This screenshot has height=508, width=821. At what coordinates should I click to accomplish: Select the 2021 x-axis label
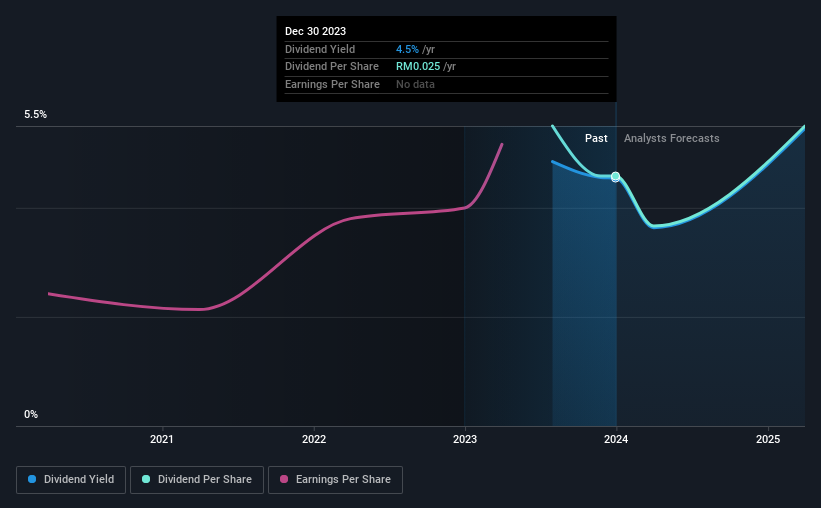[162, 439]
